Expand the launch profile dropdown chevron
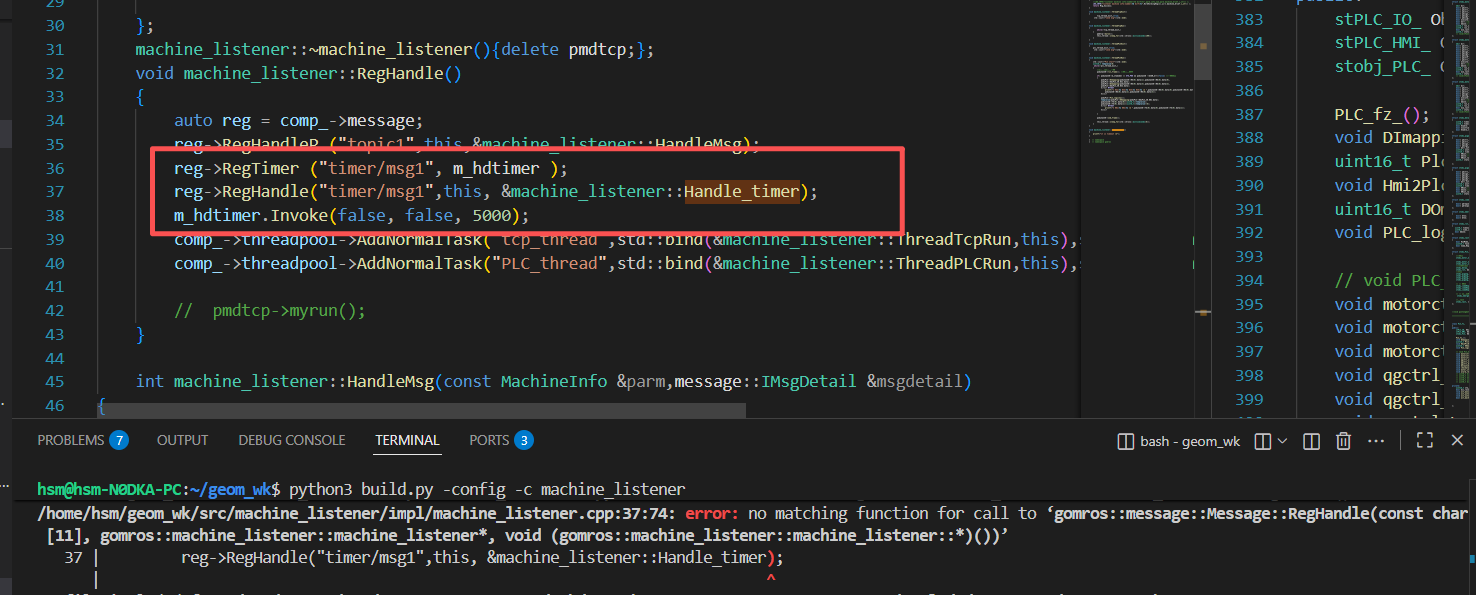Image resolution: width=1476 pixels, height=595 pixels. tap(1282, 441)
